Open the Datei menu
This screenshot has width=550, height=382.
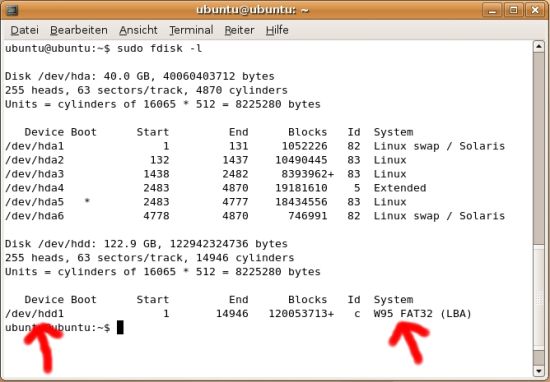click(x=24, y=30)
